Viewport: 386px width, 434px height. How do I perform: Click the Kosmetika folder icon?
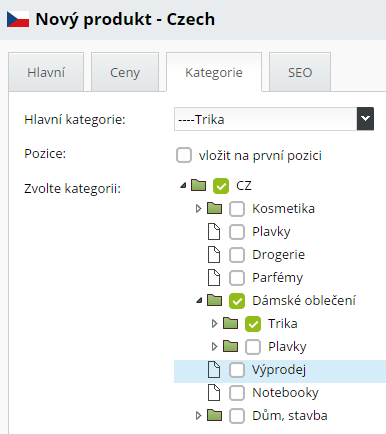[214, 208]
